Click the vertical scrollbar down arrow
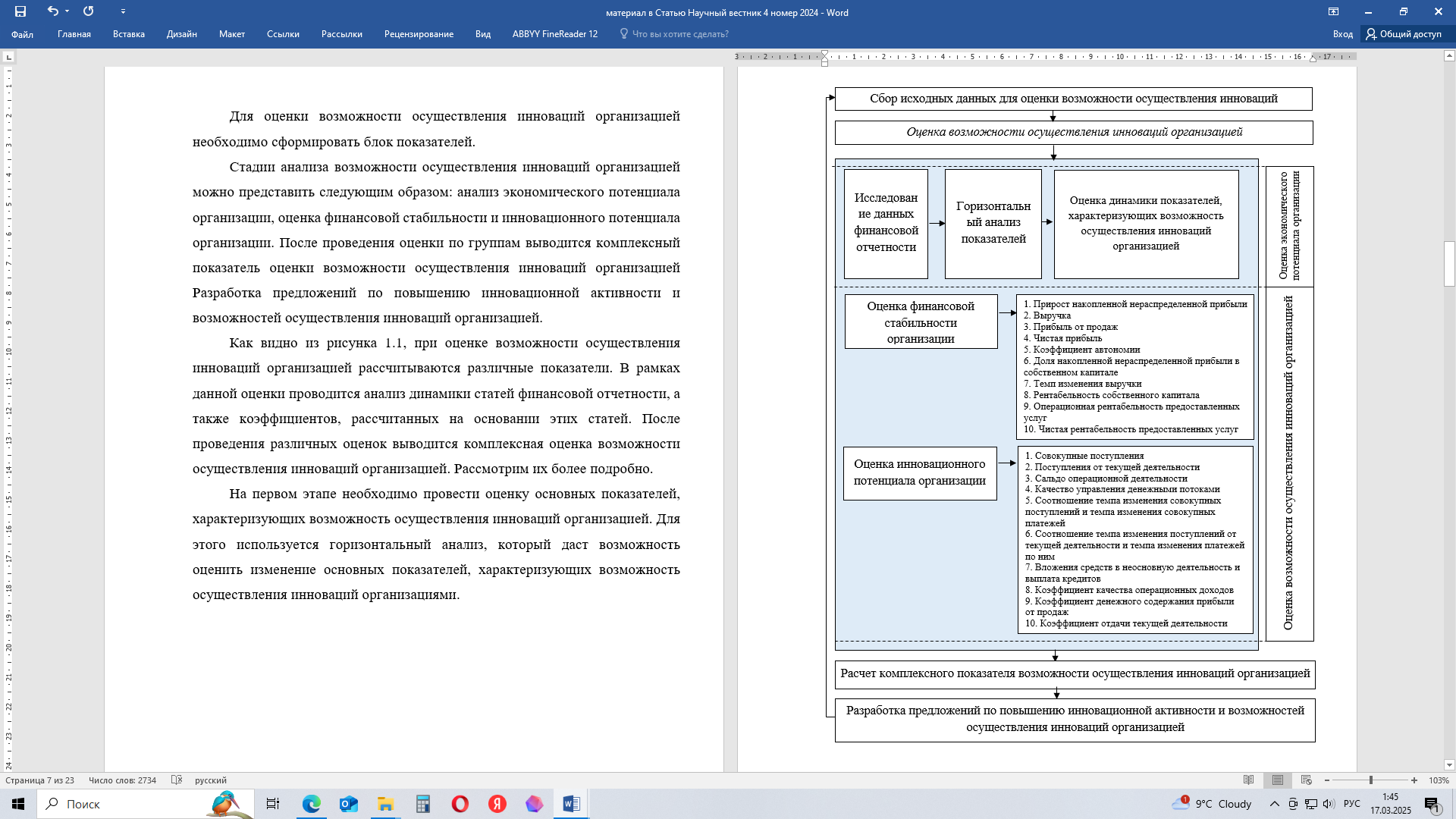The height and width of the screenshot is (819, 1456). (x=1449, y=765)
